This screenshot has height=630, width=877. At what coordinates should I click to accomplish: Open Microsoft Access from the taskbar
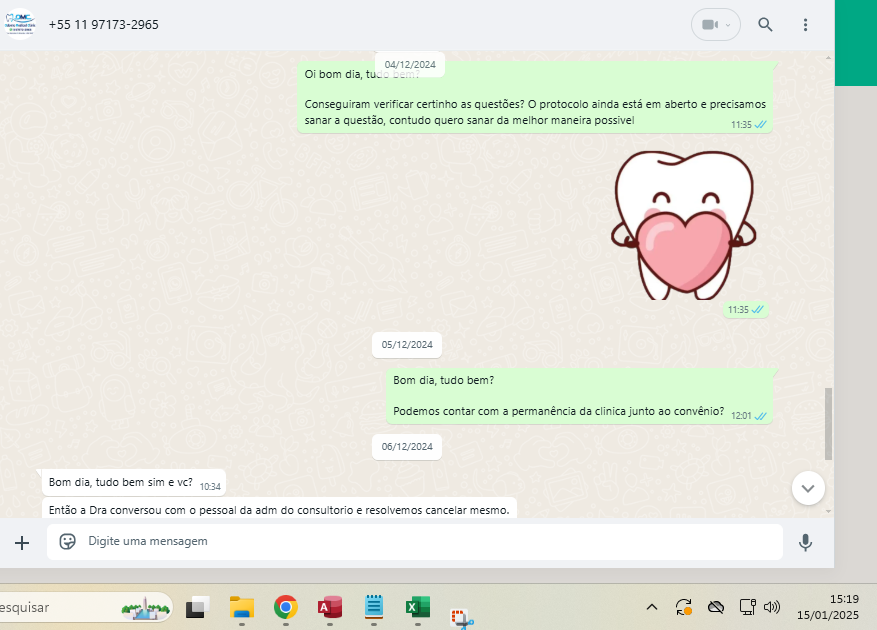[x=330, y=607]
